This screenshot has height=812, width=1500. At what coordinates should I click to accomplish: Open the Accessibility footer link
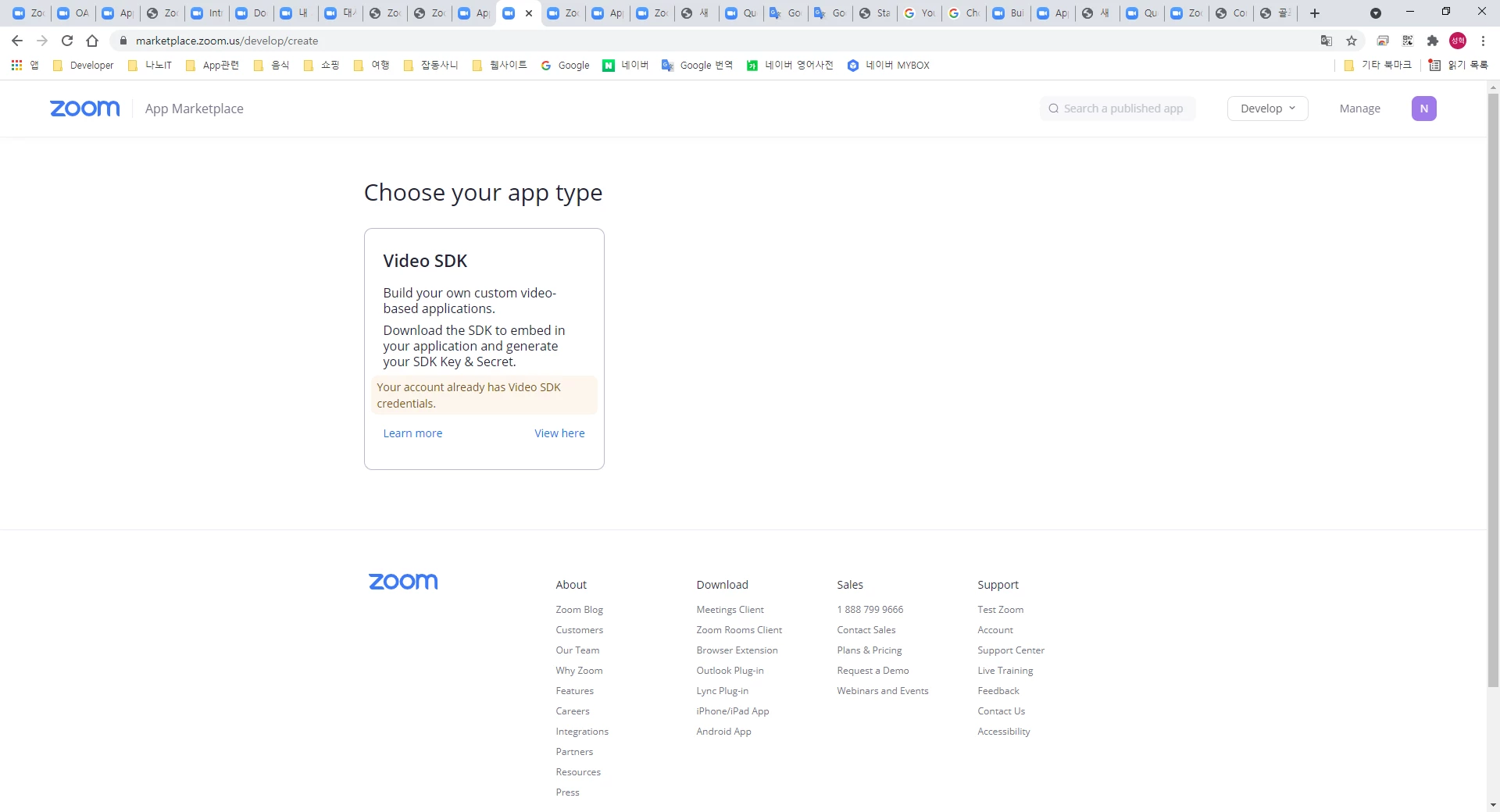(x=1003, y=732)
